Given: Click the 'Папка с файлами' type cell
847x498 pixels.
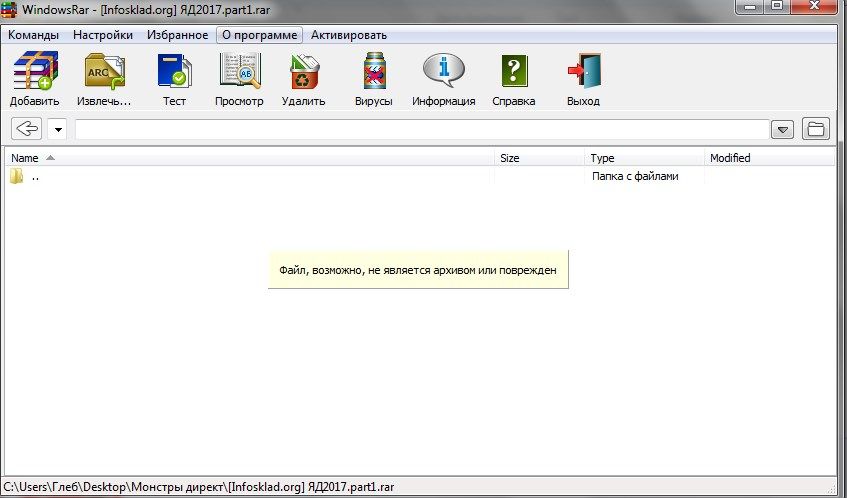Looking at the screenshot, I should click(635, 176).
